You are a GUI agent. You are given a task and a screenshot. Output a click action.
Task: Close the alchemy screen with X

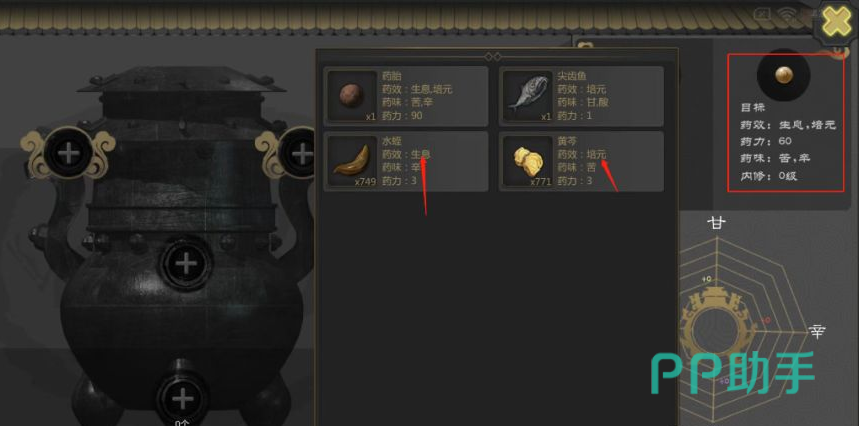pos(837,23)
